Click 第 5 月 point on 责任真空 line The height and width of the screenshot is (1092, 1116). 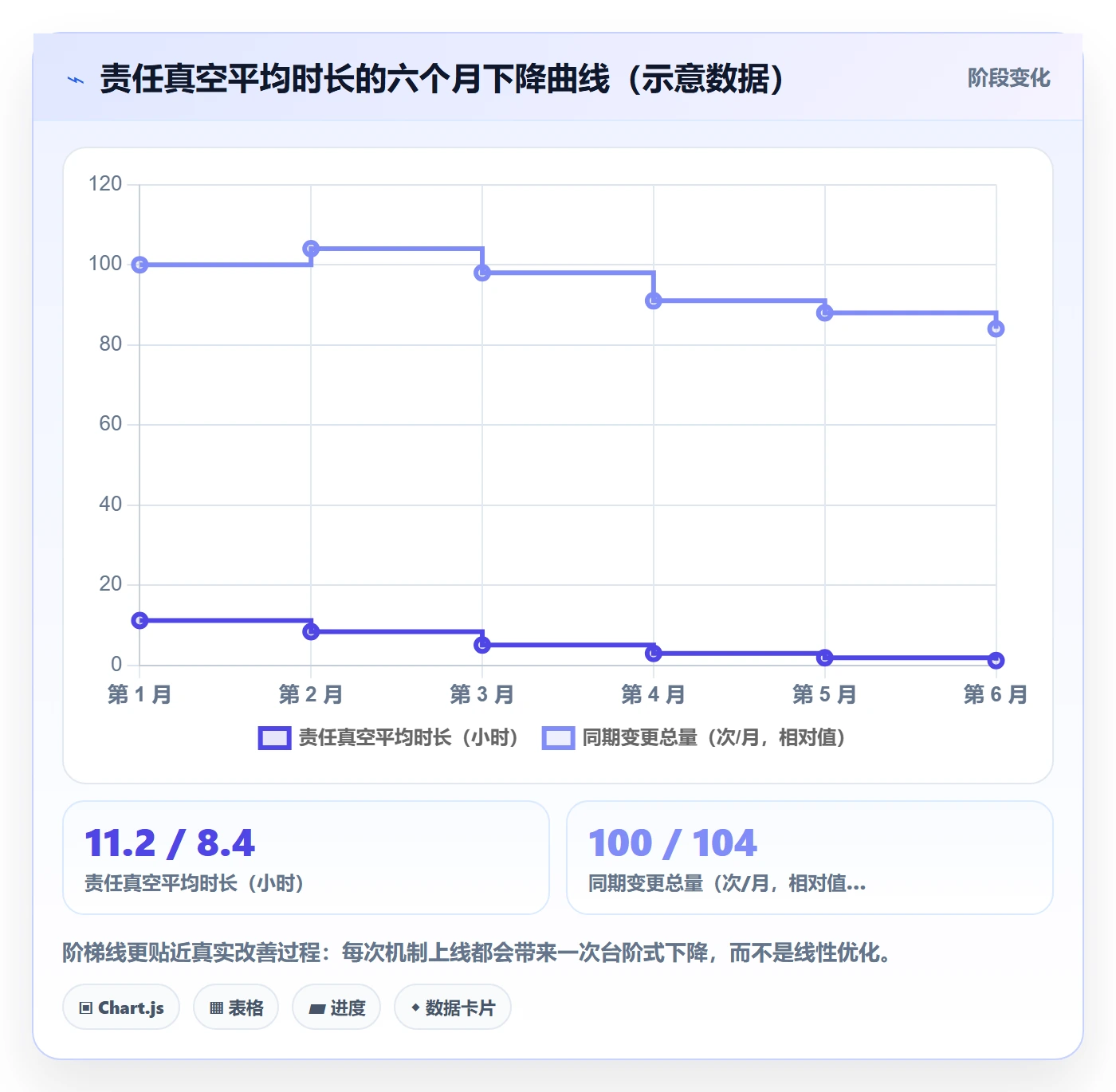825,657
